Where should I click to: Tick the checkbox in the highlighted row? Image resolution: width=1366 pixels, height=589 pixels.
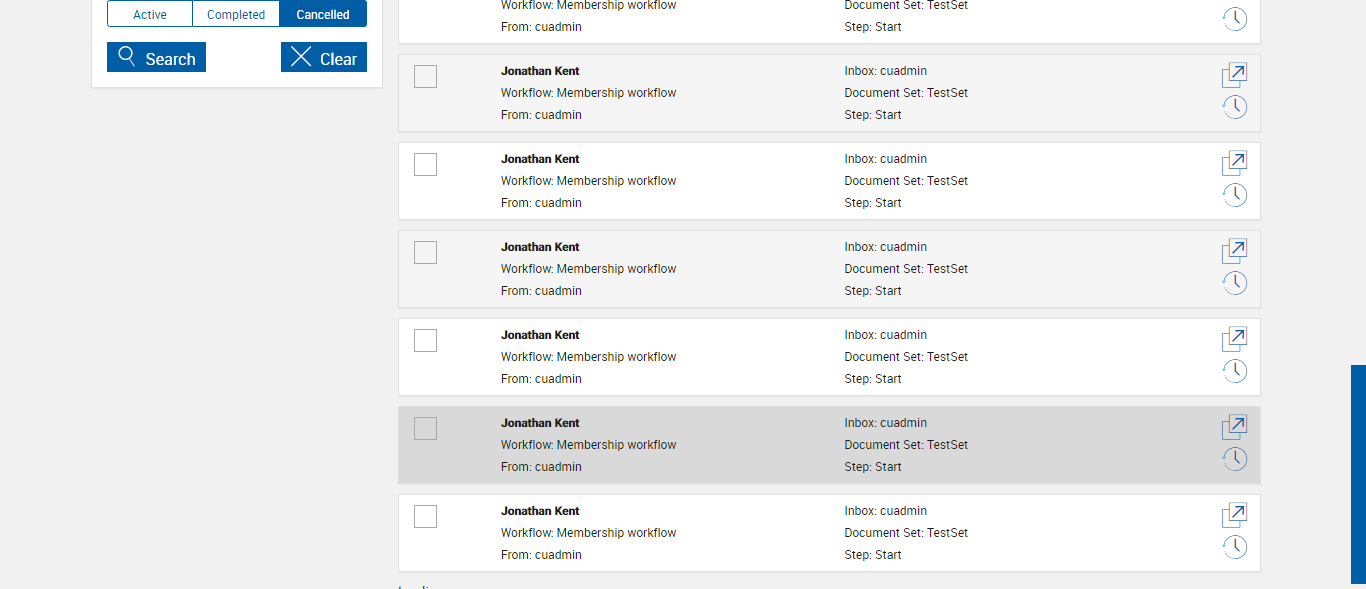(425, 429)
